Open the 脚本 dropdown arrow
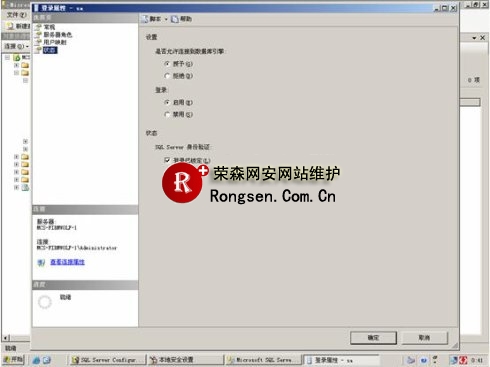Viewport: 490px width, 367px height. [166, 19]
